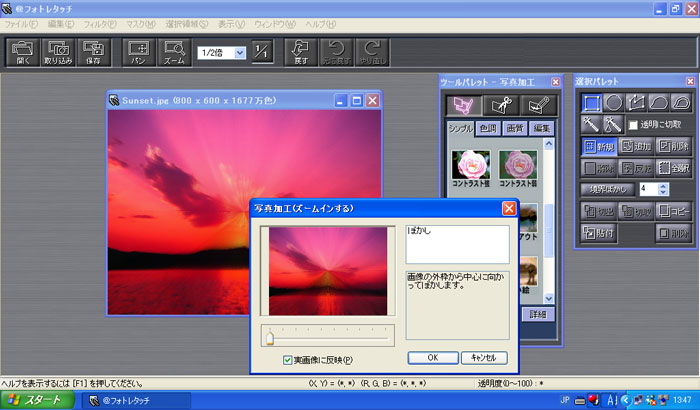
Task: Open the 1/2倍 zoom ratio dropdown
Action: pyautogui.click(x=239, y=53)
